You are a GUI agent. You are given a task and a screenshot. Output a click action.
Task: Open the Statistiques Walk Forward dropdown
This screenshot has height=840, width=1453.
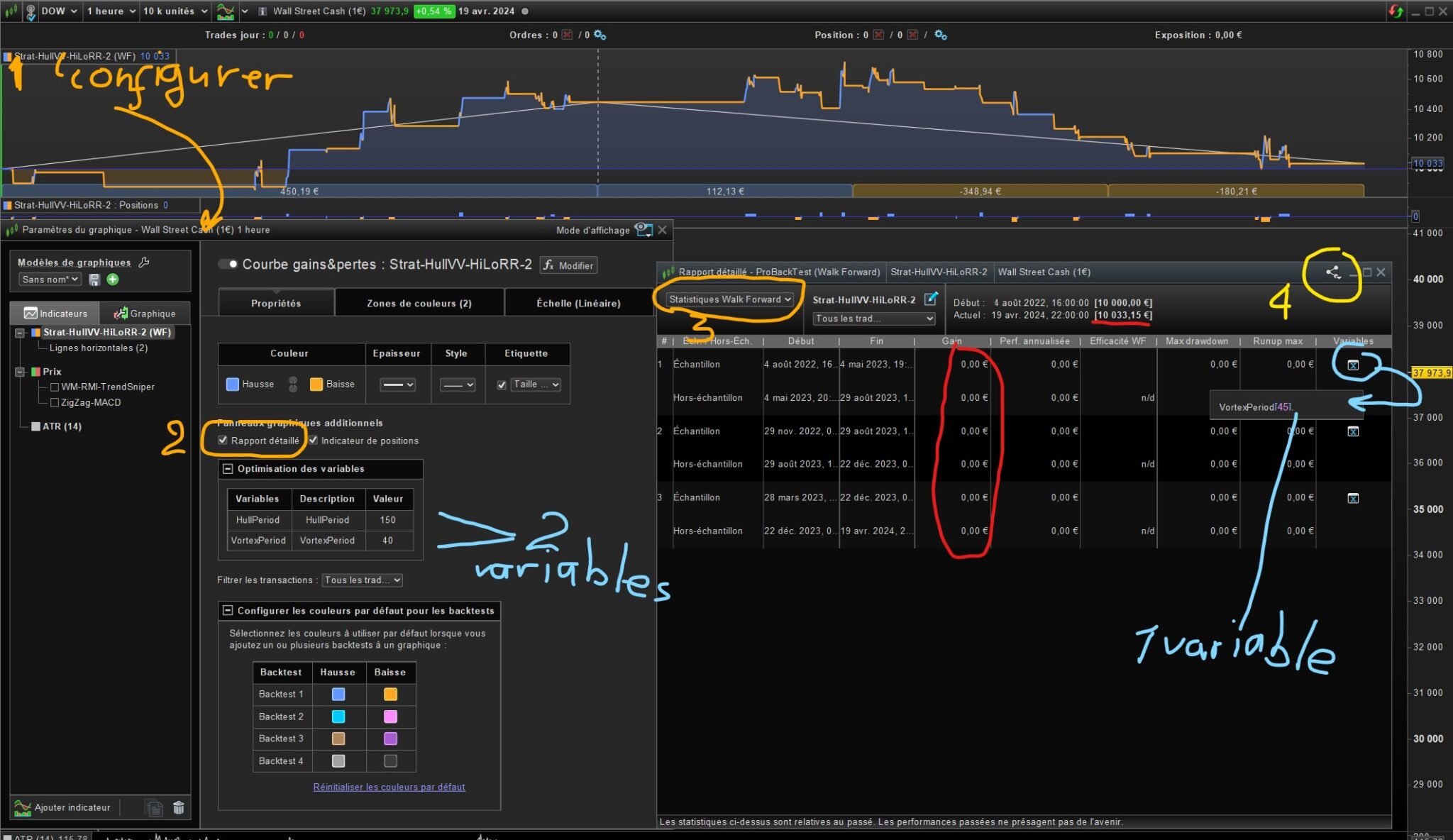[x=729, y=299]
